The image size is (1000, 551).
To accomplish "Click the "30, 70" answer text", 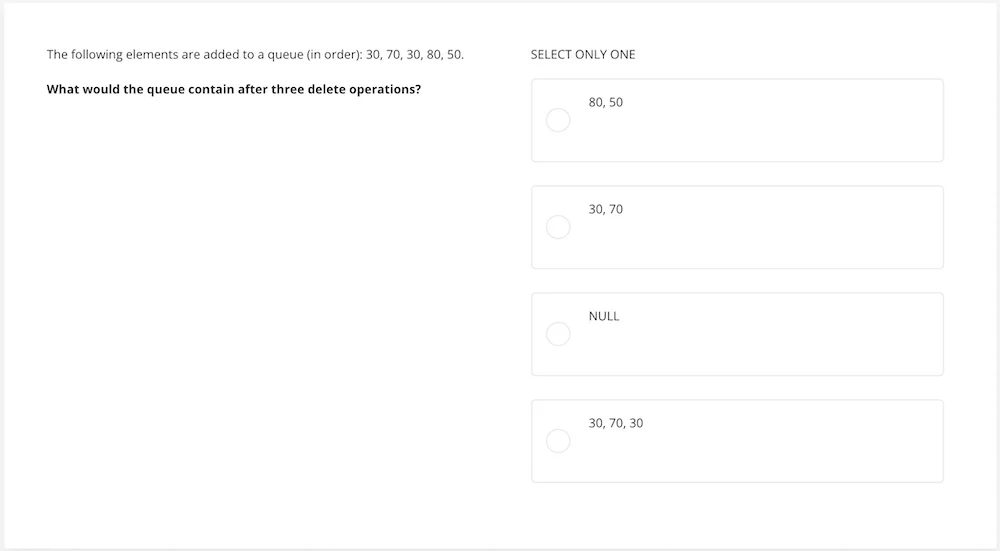I will click(x=606, y=209).
